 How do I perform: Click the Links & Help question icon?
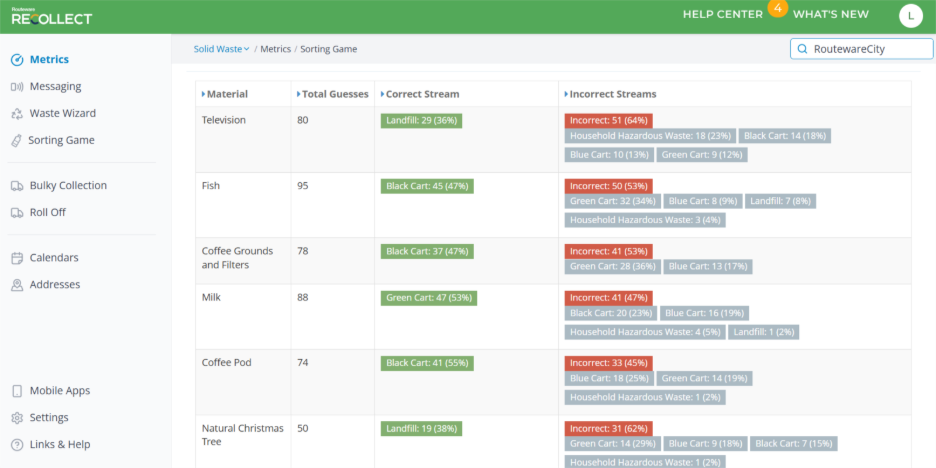17,445
